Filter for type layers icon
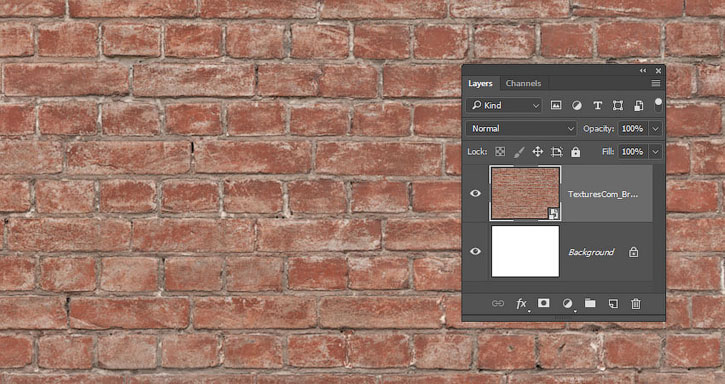725x384 pixels. click(x=597, y=105)
